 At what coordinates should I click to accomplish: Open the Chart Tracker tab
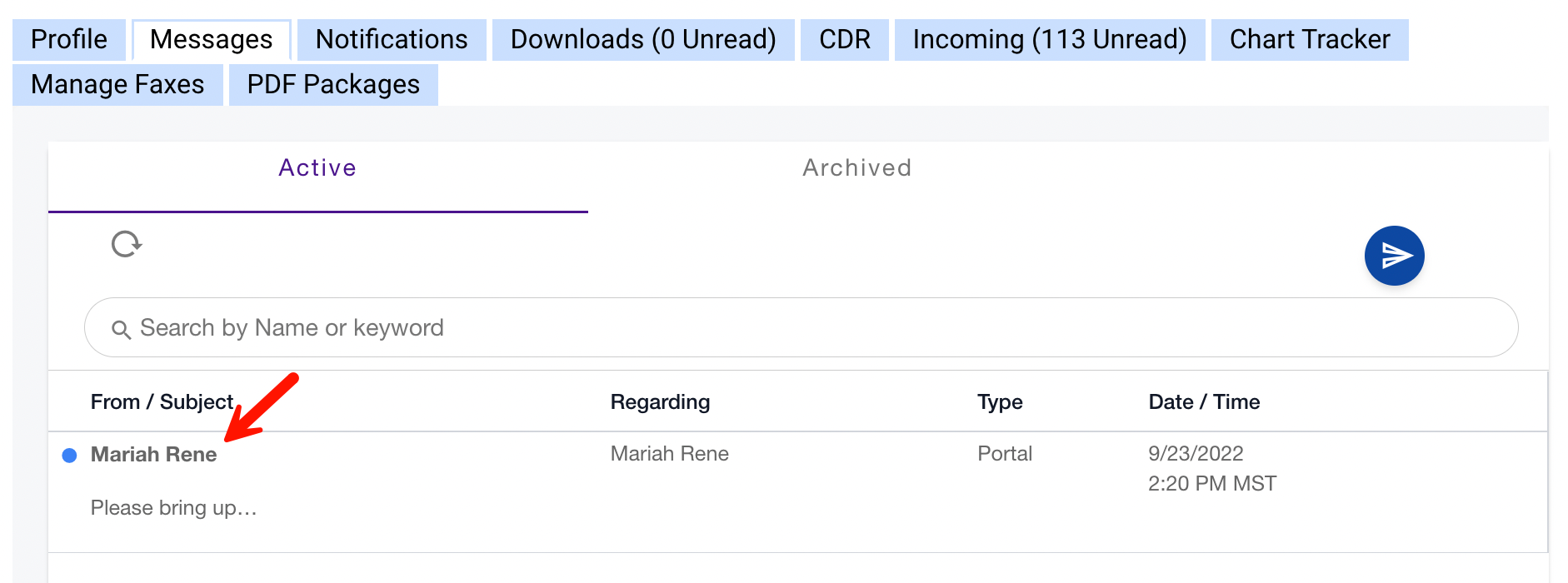(x=1309, y=39)
